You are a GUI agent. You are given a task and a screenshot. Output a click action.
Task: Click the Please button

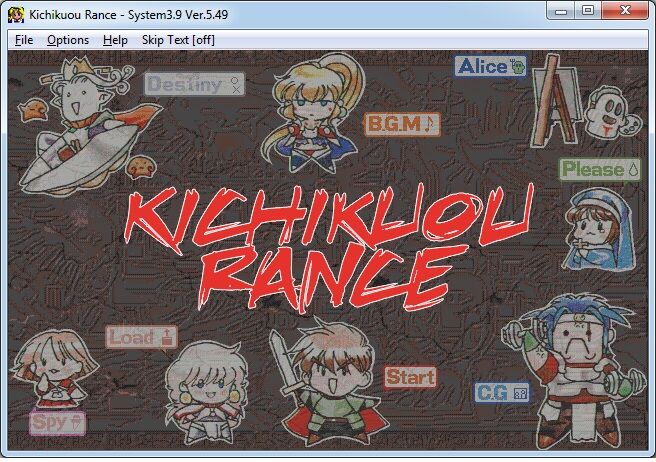600,169
